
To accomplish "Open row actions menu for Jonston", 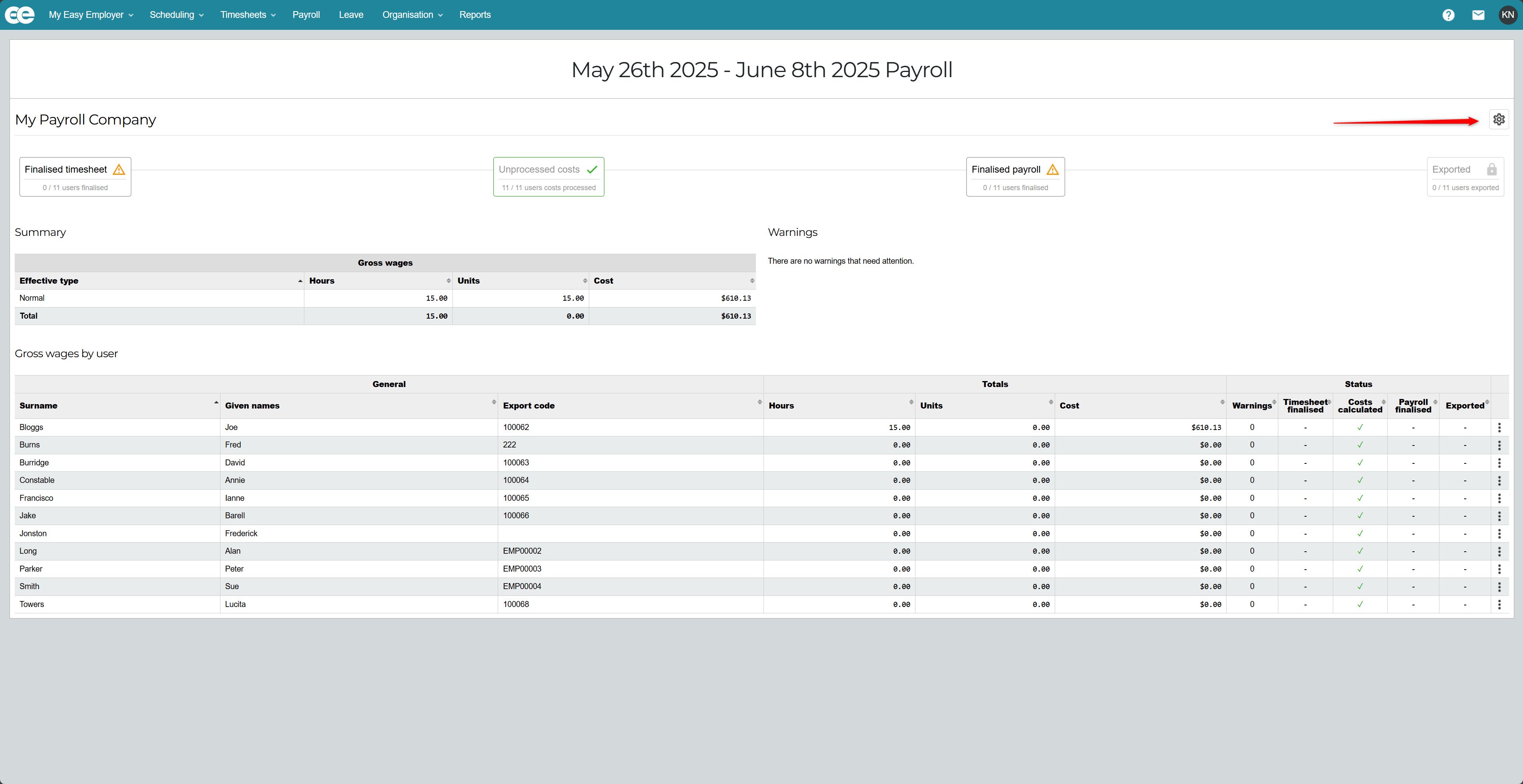I will click(1500, 534).
